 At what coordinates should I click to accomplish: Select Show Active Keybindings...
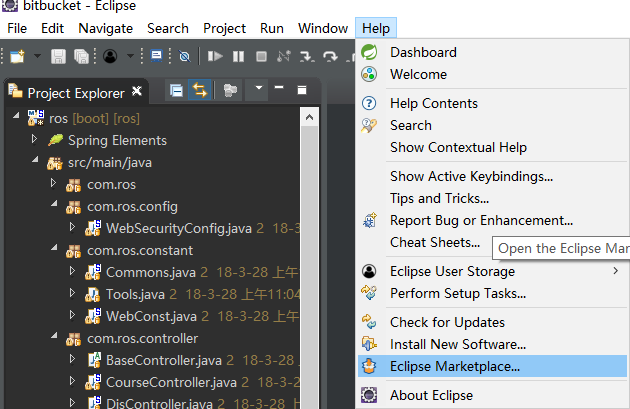492,176
